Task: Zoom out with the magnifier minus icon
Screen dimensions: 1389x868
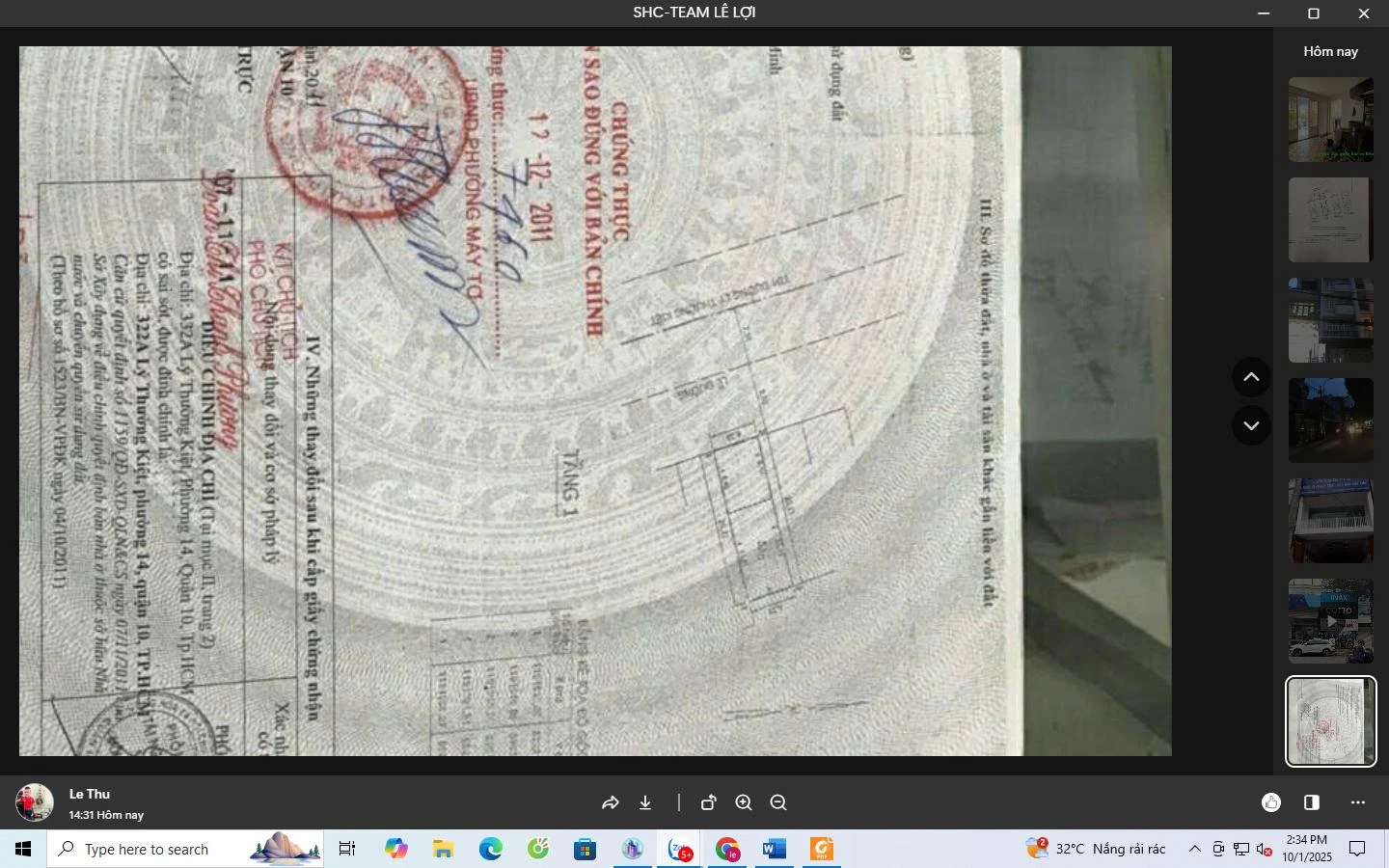Action: coord(778,802)
